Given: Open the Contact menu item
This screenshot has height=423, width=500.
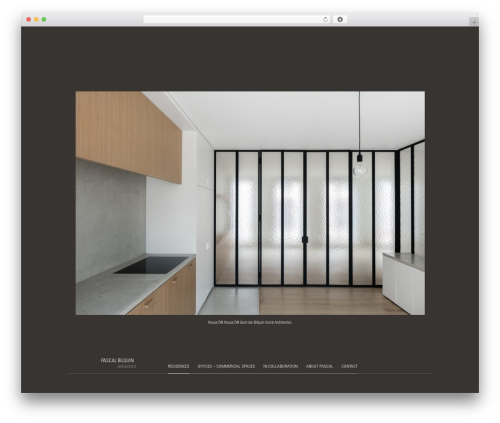Looking at the screenshot, I should click(x=349, y=366).
